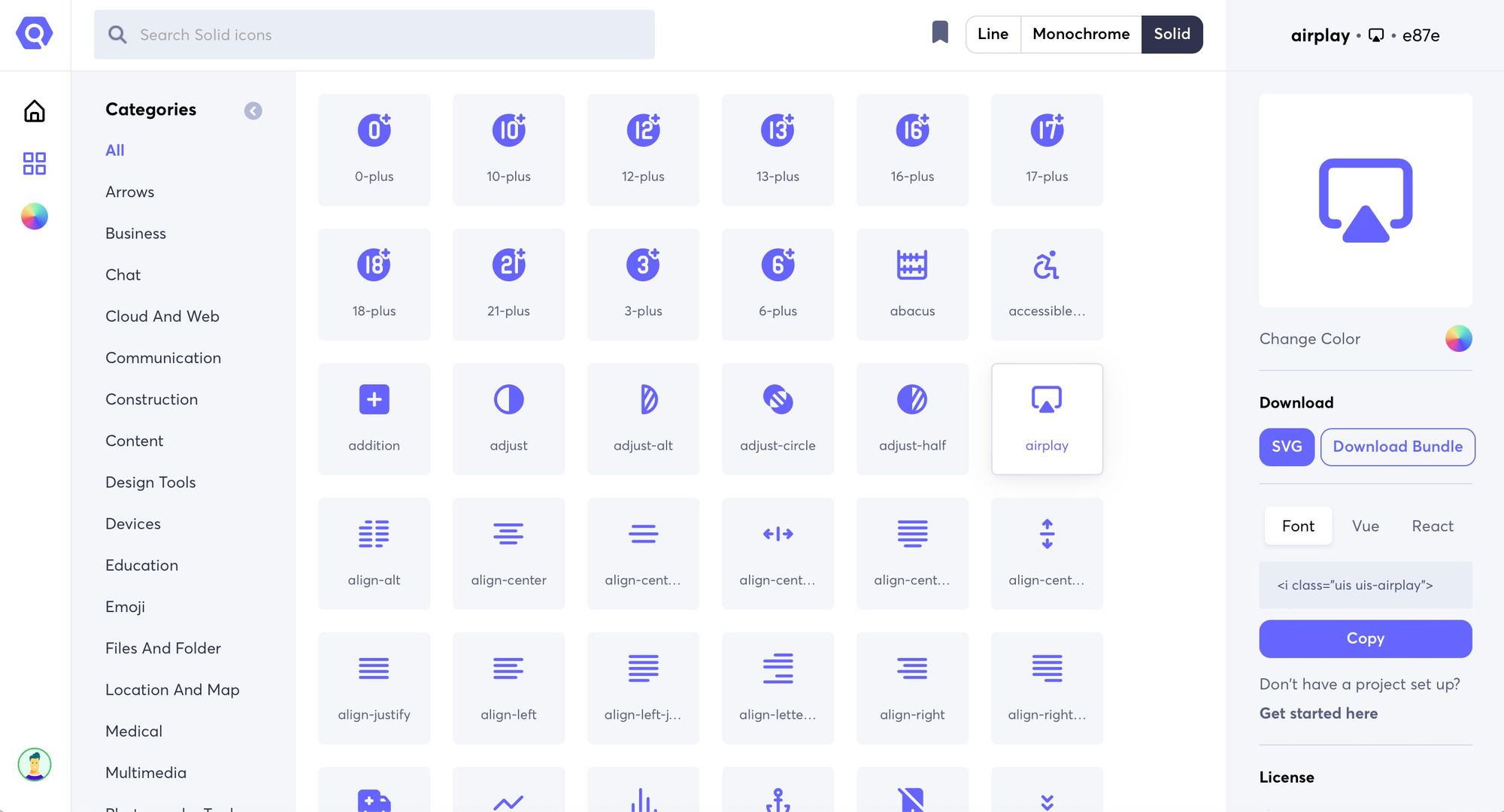This screenshot has width=1504, height=812.
Task: Switch to the Font code tab
Action: (1298, 526)
